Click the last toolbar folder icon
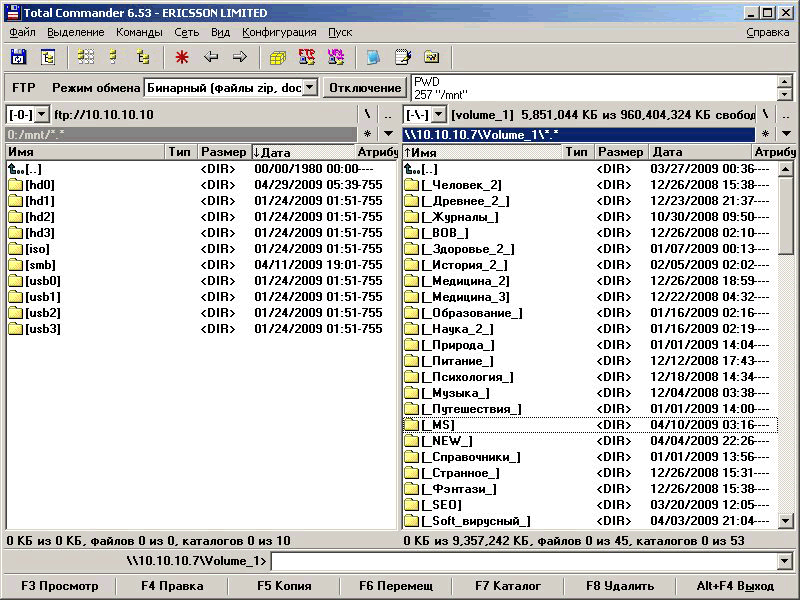800x600 pixels. click(x=432, y=57)
